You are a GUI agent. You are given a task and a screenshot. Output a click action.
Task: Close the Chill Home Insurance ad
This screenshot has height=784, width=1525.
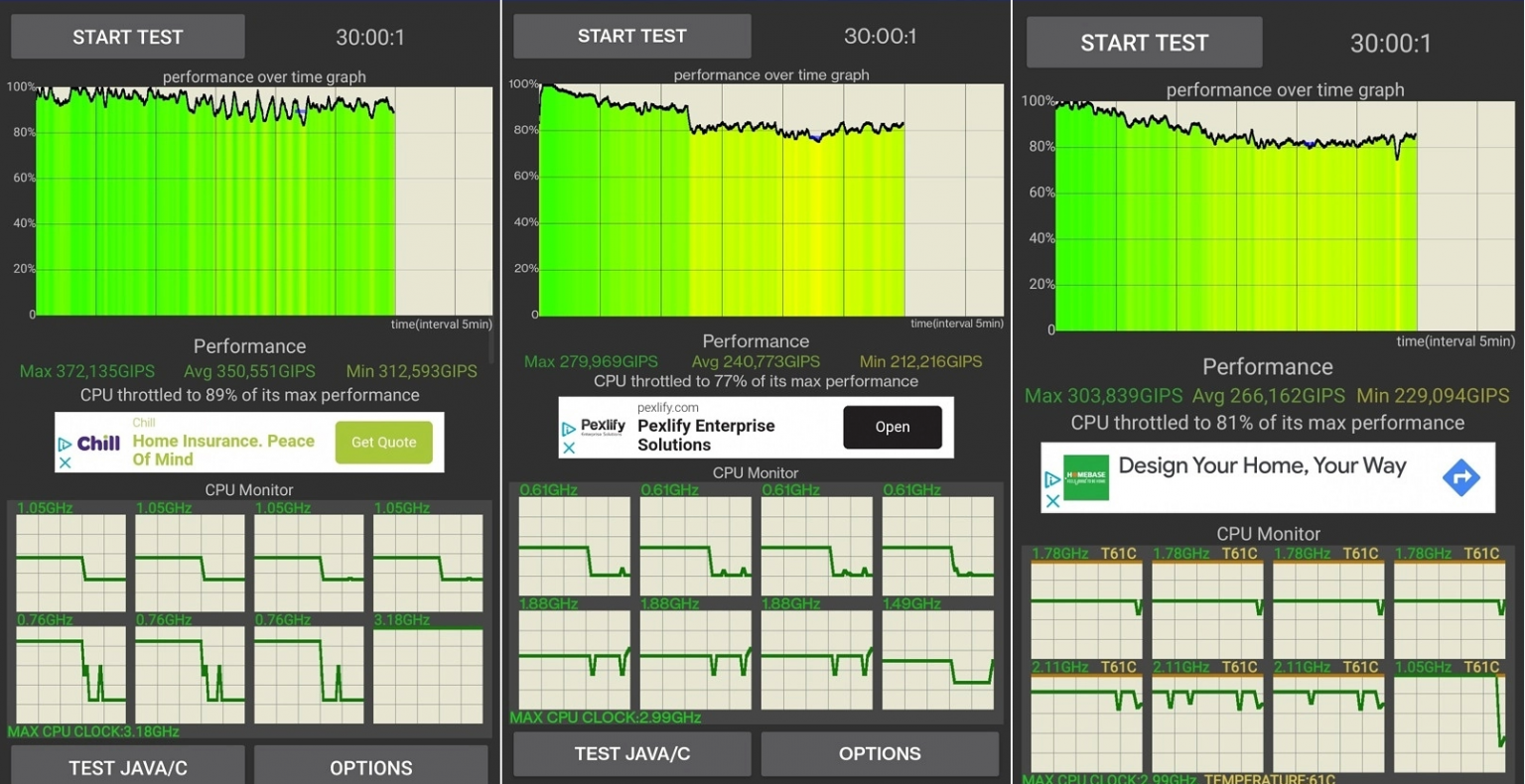65,462
